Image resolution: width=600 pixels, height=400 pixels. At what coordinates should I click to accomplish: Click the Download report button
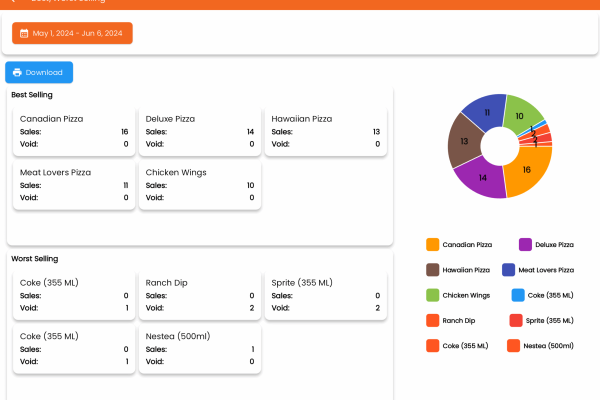(39, 72)
